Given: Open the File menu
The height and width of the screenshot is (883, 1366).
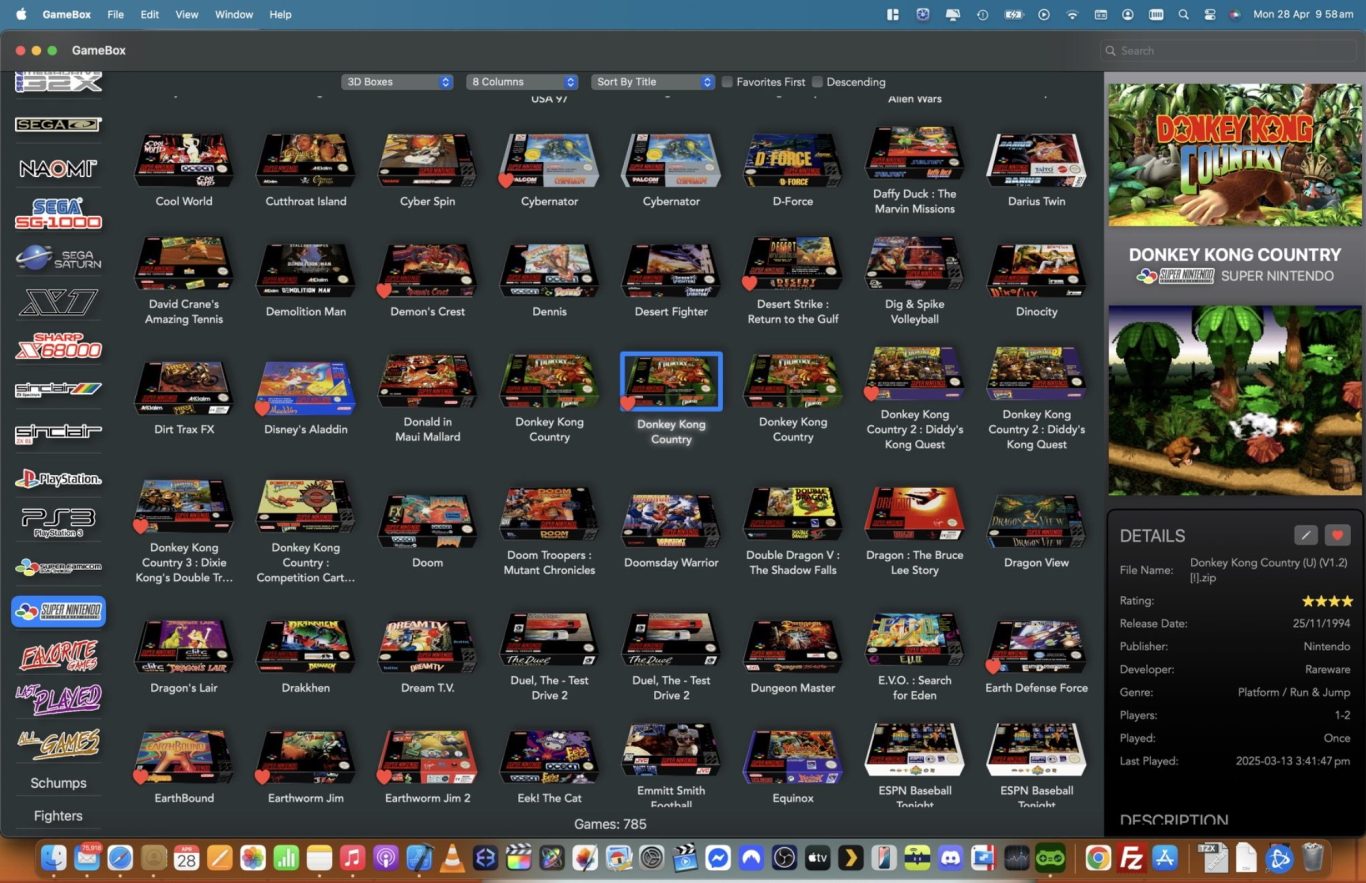Looking at the screenshot, I should [115, 15].
